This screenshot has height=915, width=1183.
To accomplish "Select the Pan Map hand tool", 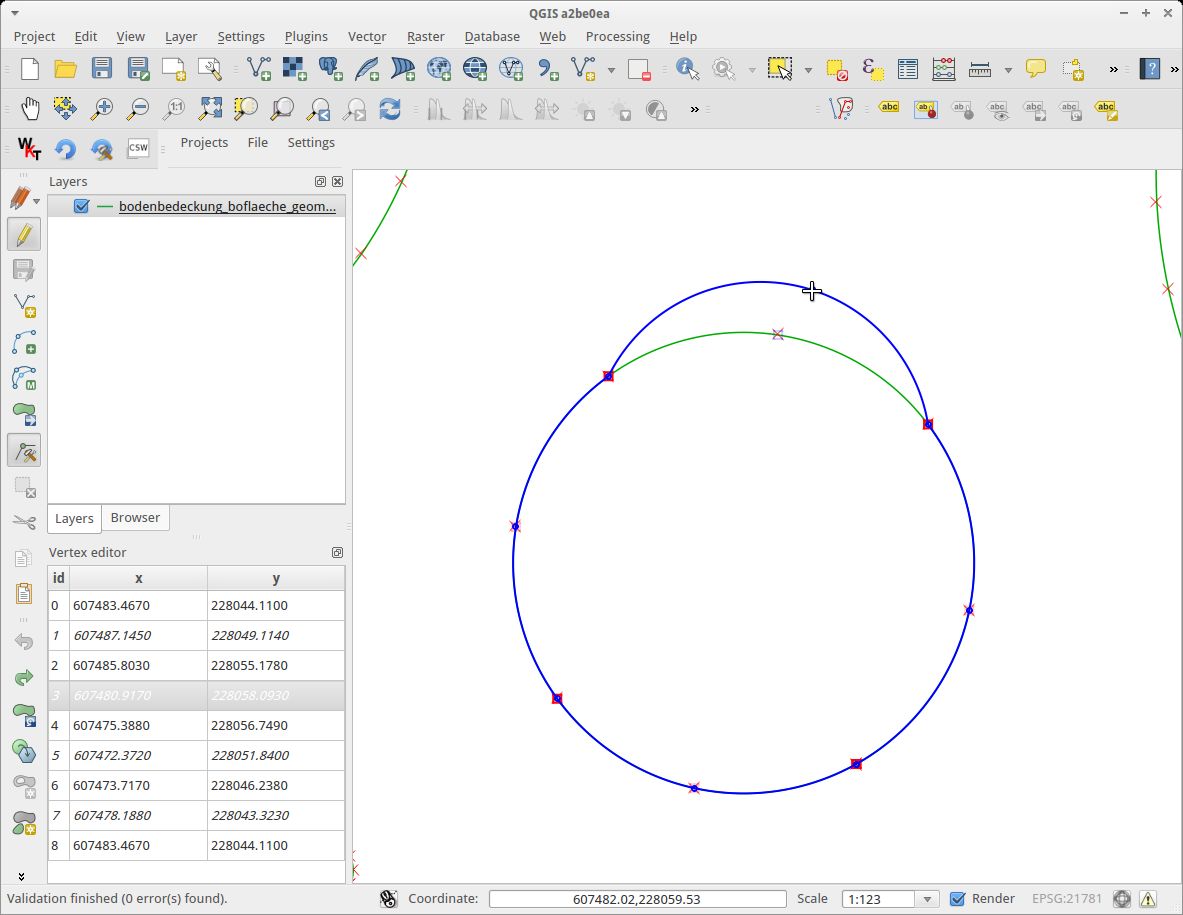I will point(30,109).
